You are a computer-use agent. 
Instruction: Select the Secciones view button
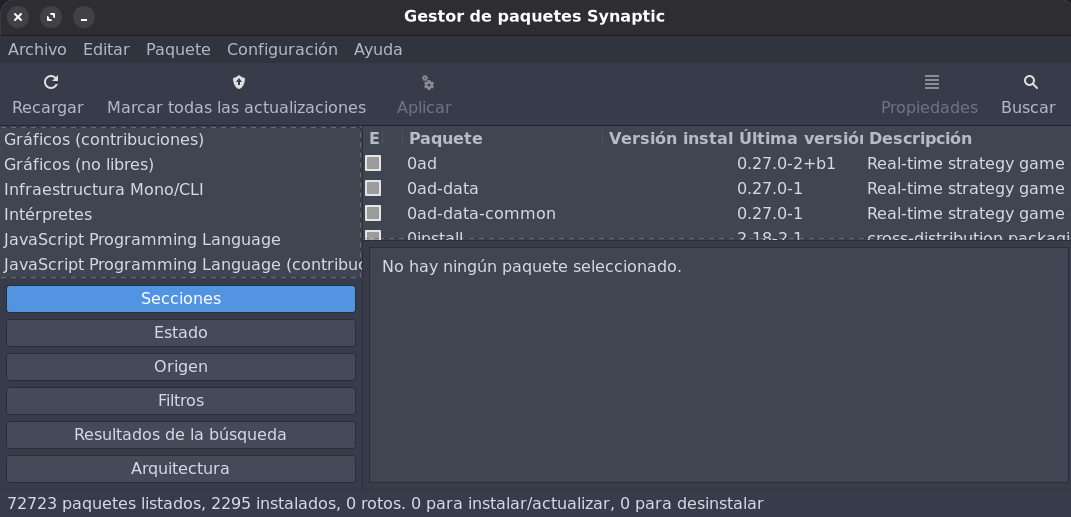[x=181, y=299]
